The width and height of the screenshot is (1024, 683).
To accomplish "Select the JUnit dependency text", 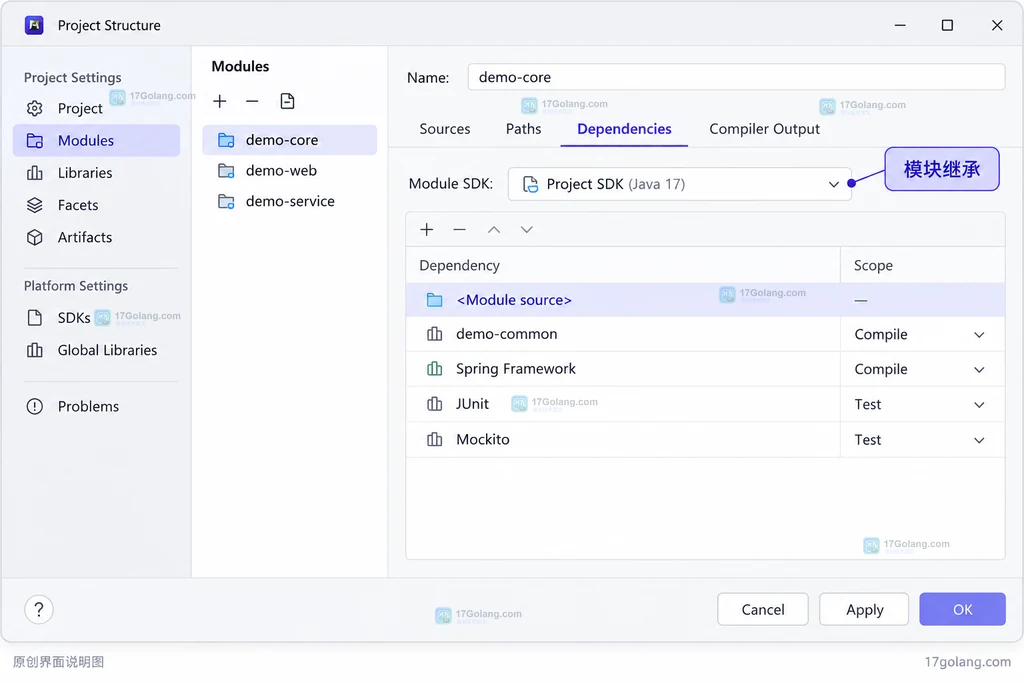I will [x=472, y=404].
